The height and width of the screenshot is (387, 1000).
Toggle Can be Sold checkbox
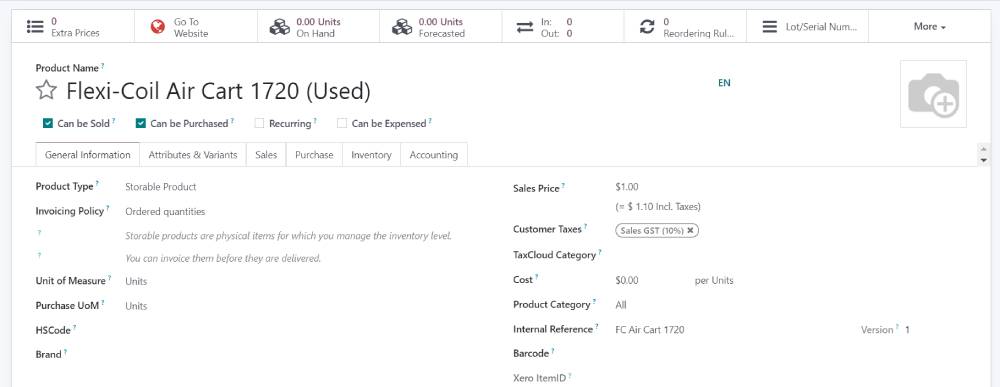tap(47, 123)
